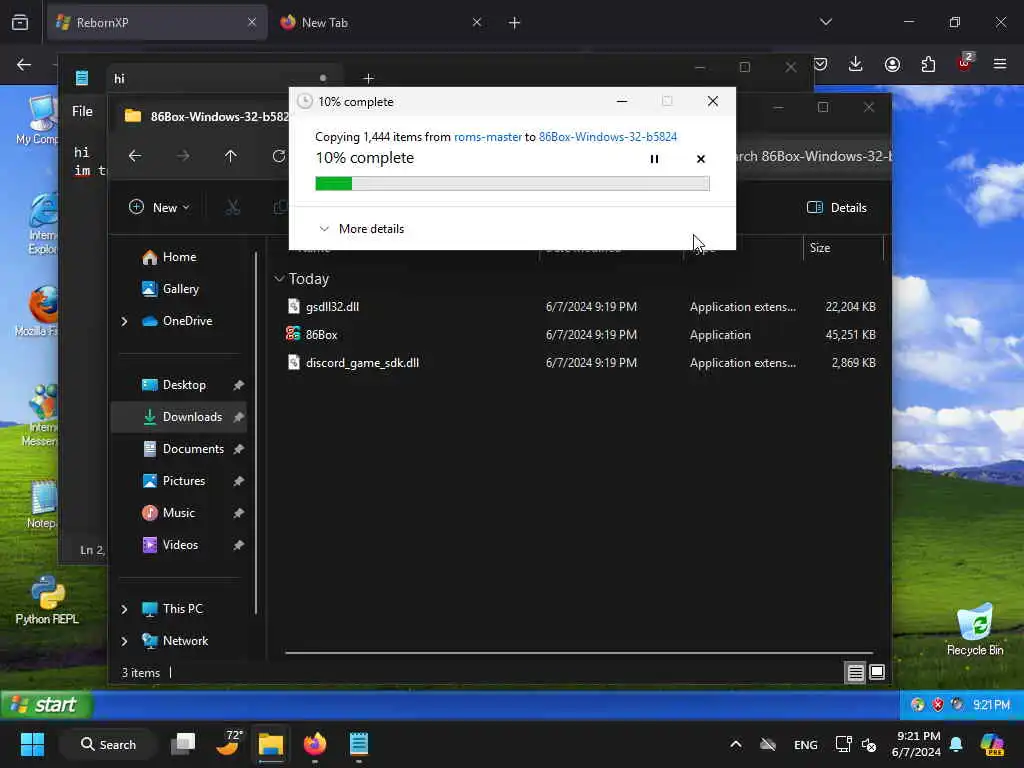The image size is (1024, 768).
Task: Pause the file copy operation
Action: click(654, 159)
